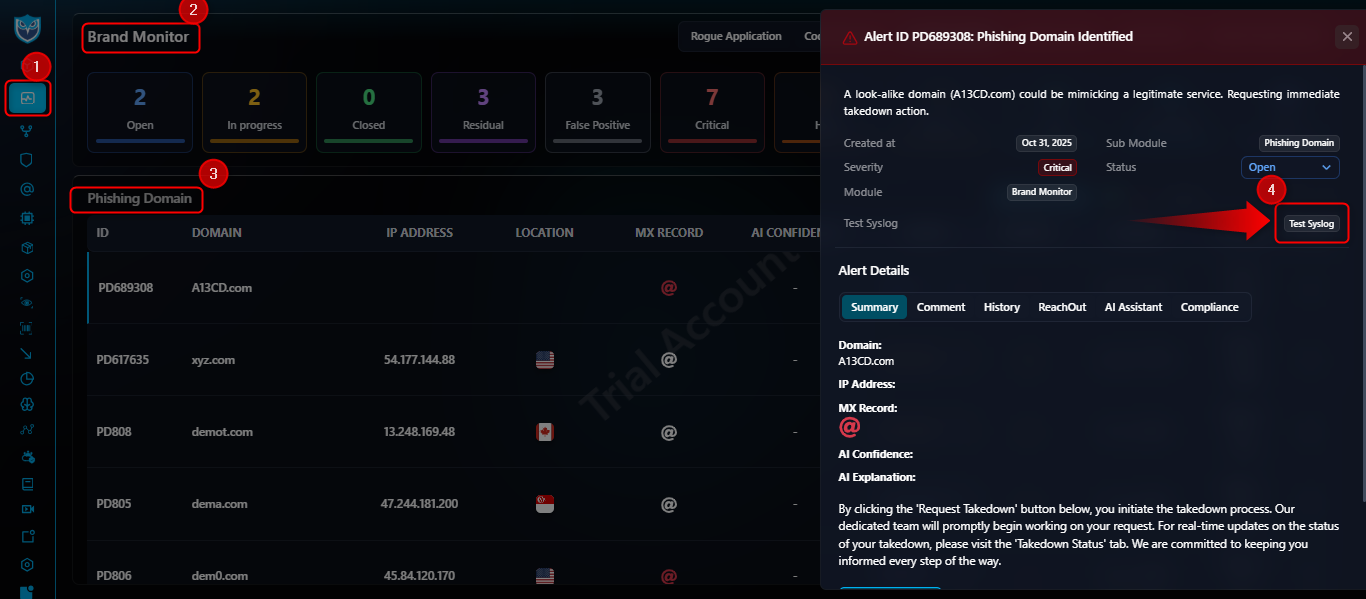Open the Comment tab
This screenshot has height=599, width=1366.
pyautogui.click(x=941, y=307)
